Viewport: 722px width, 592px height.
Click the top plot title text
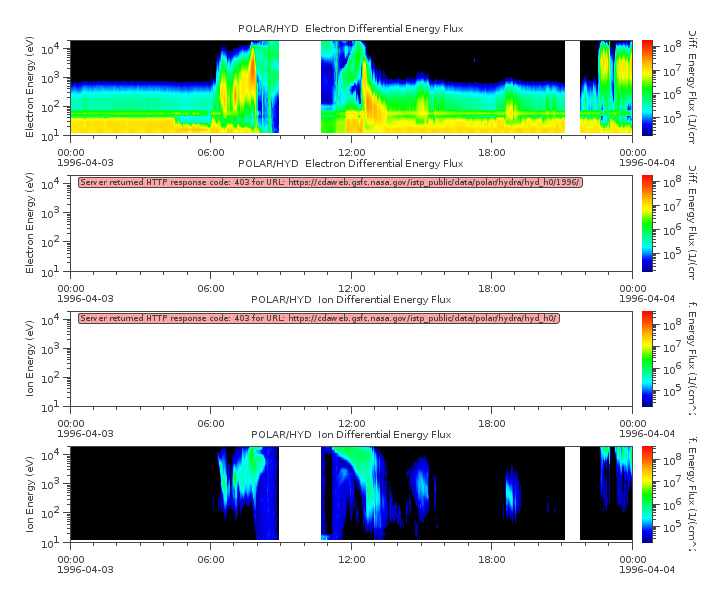349,28
